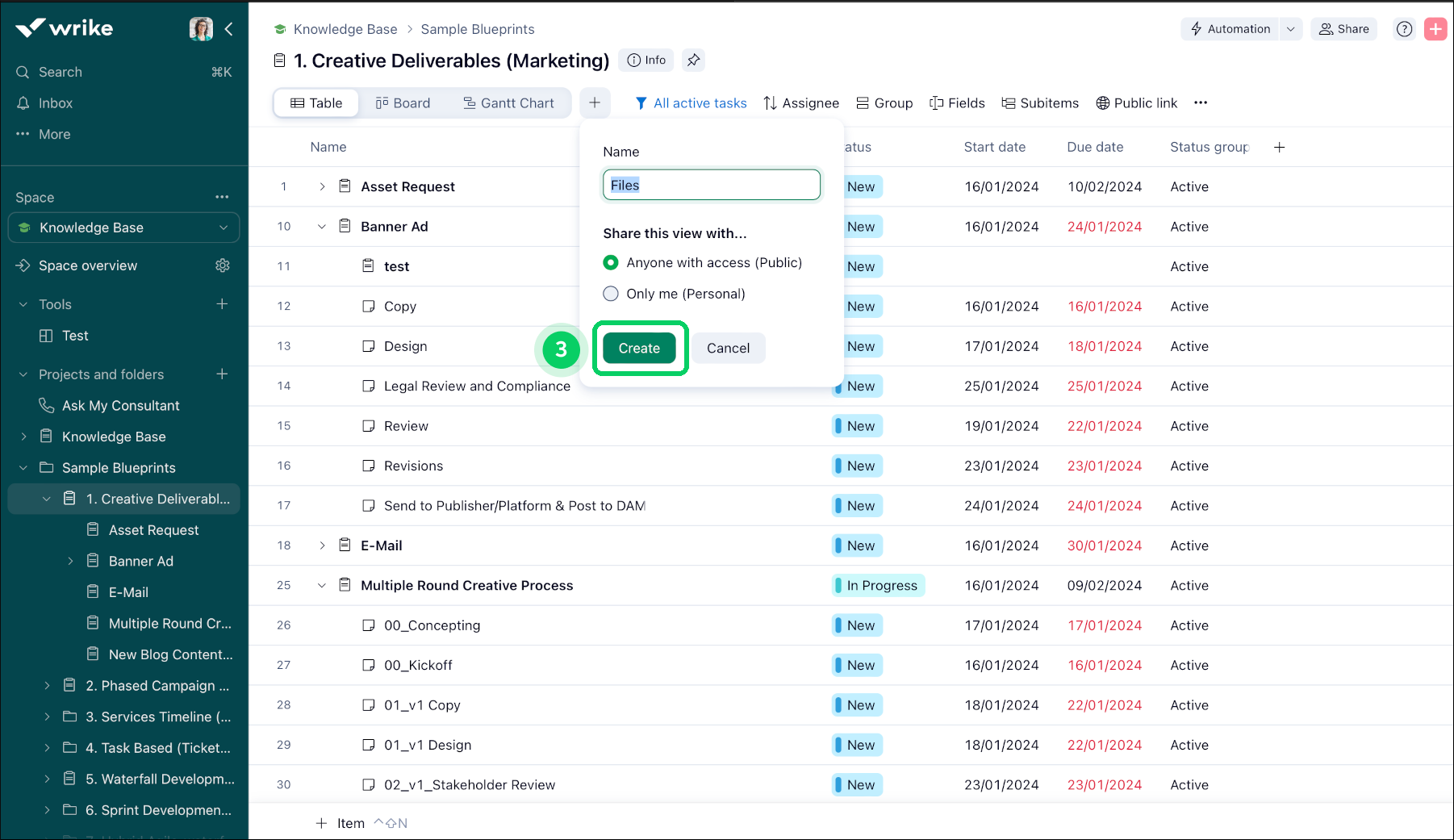Expand the E-Mail row

point(322,545)
